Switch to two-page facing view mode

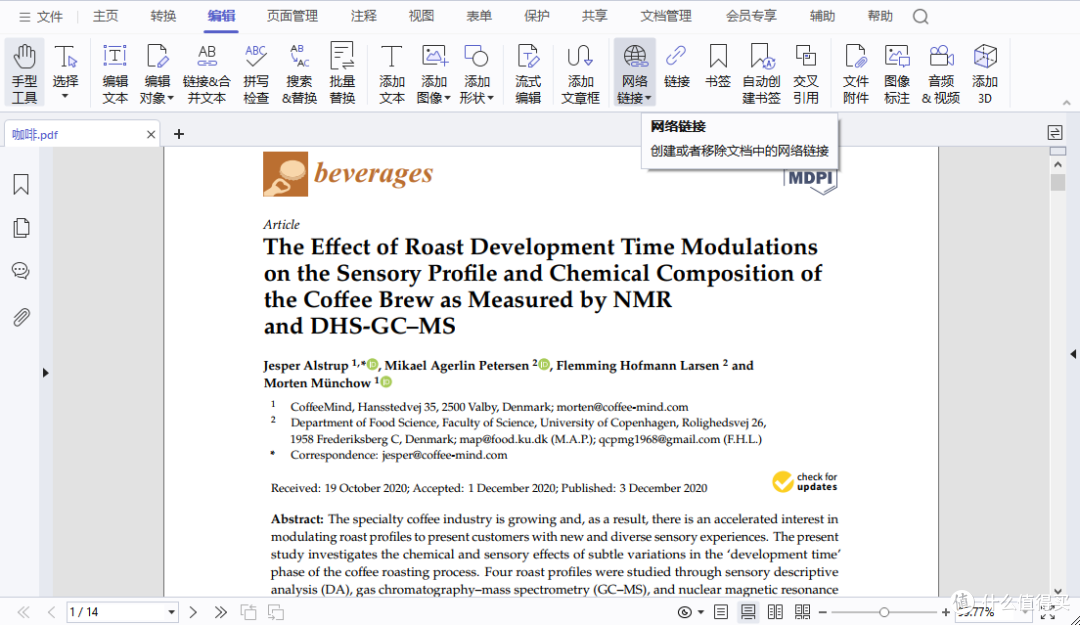[x=775, y=612]
